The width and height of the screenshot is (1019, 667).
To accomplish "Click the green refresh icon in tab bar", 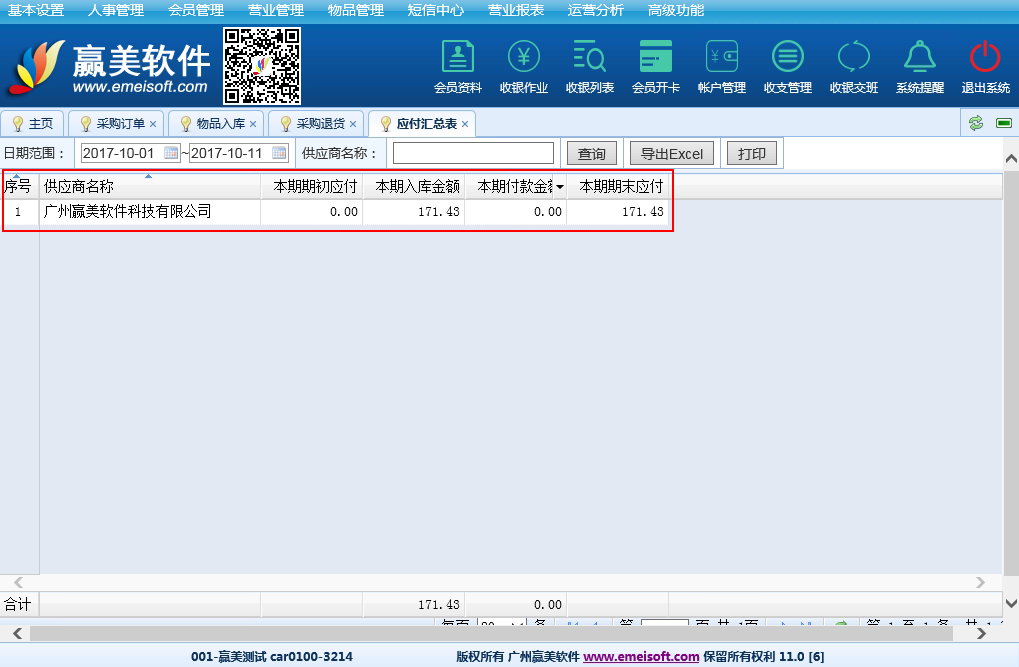I will click(976, 123).
